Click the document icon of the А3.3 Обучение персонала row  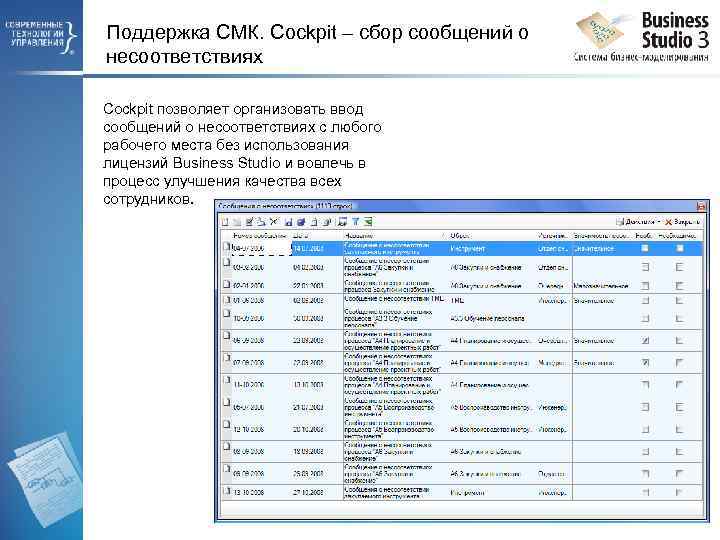click(x=226, y=313)
